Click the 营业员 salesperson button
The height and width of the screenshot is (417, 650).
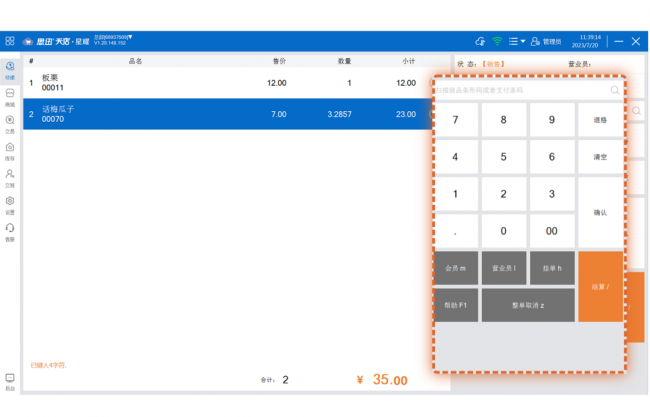pyautogui.click(x=504, y=268)
